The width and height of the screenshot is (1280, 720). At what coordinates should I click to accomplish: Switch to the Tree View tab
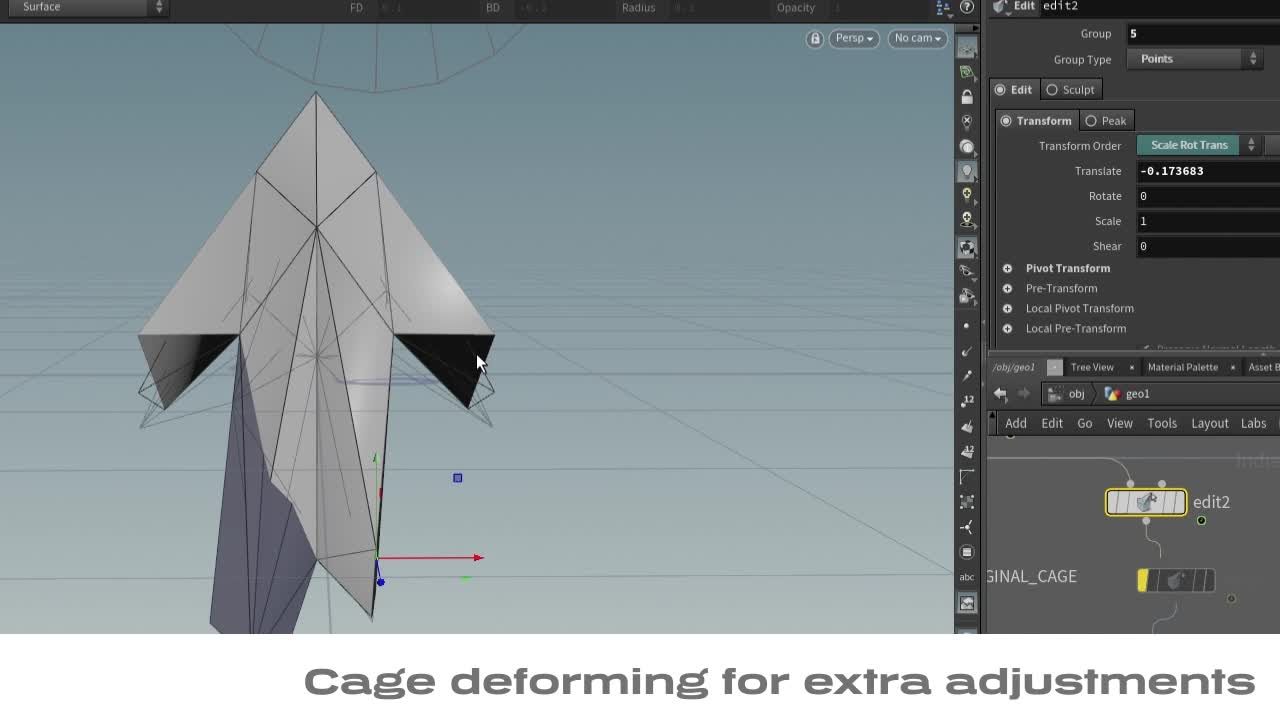(x=1092, y=367)
